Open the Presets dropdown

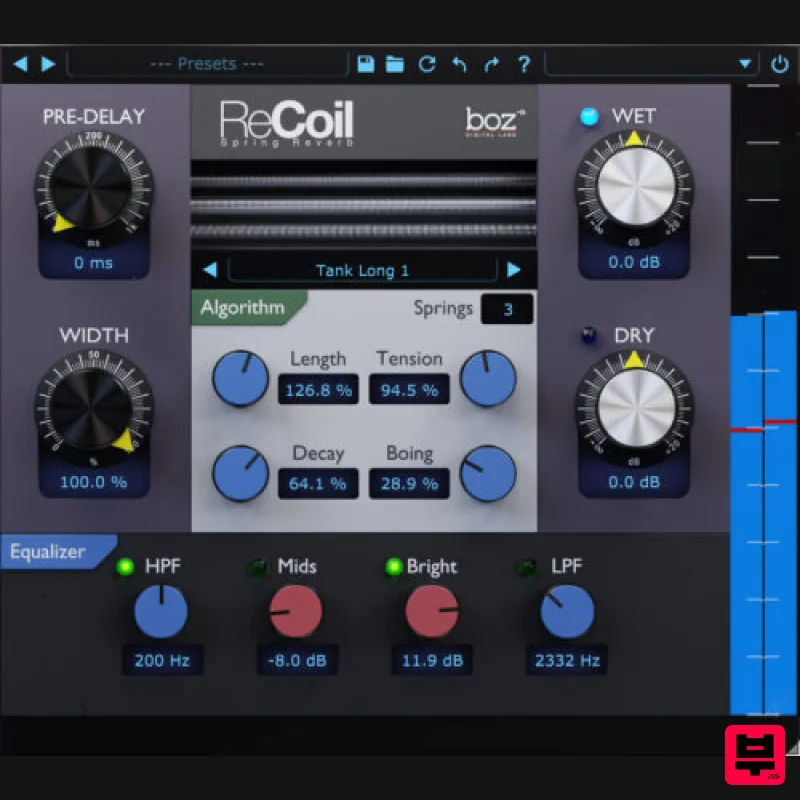click(205, 63)
